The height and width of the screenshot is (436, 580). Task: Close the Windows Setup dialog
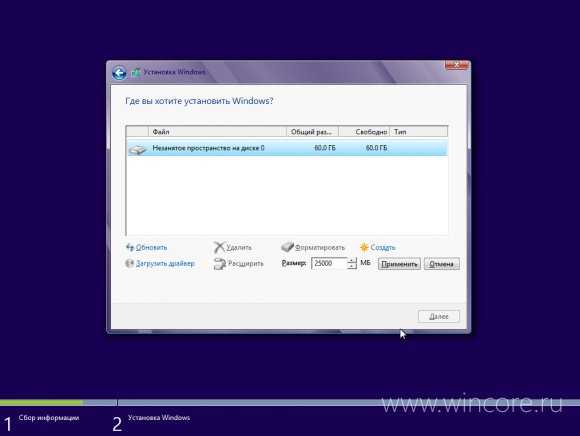point(456,65)
